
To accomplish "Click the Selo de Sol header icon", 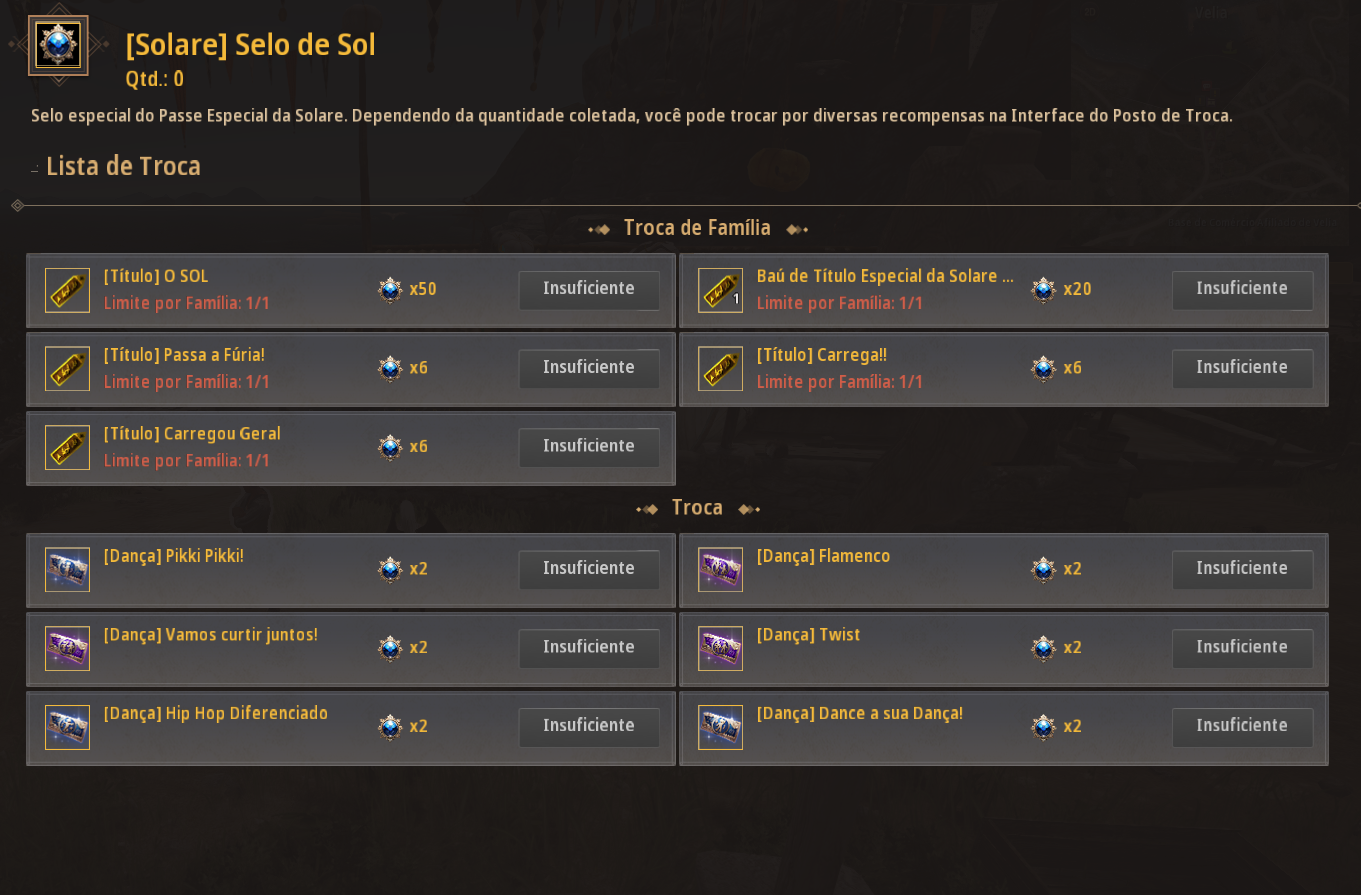I will point(58,45).
